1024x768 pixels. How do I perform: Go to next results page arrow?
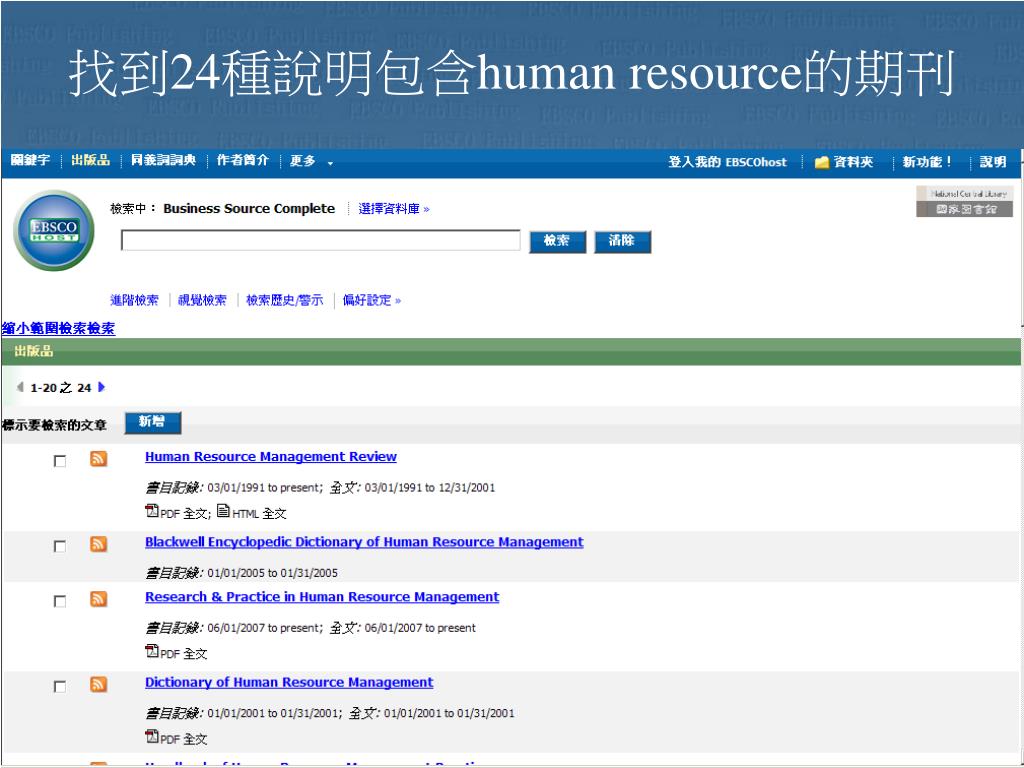tap(101, 388)
